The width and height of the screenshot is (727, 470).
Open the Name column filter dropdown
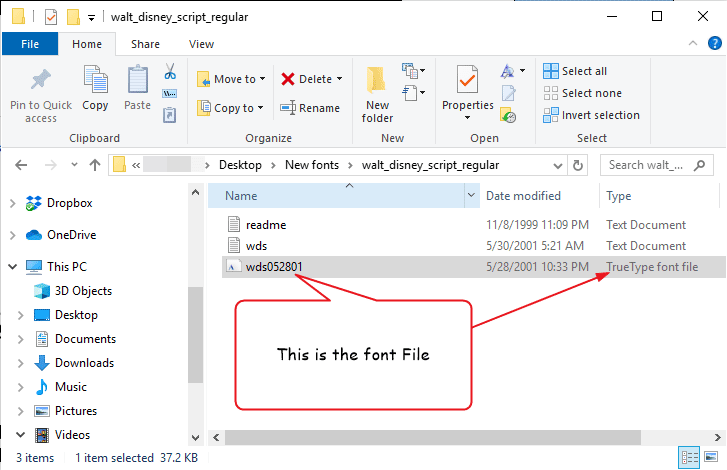tap(472, 195)
